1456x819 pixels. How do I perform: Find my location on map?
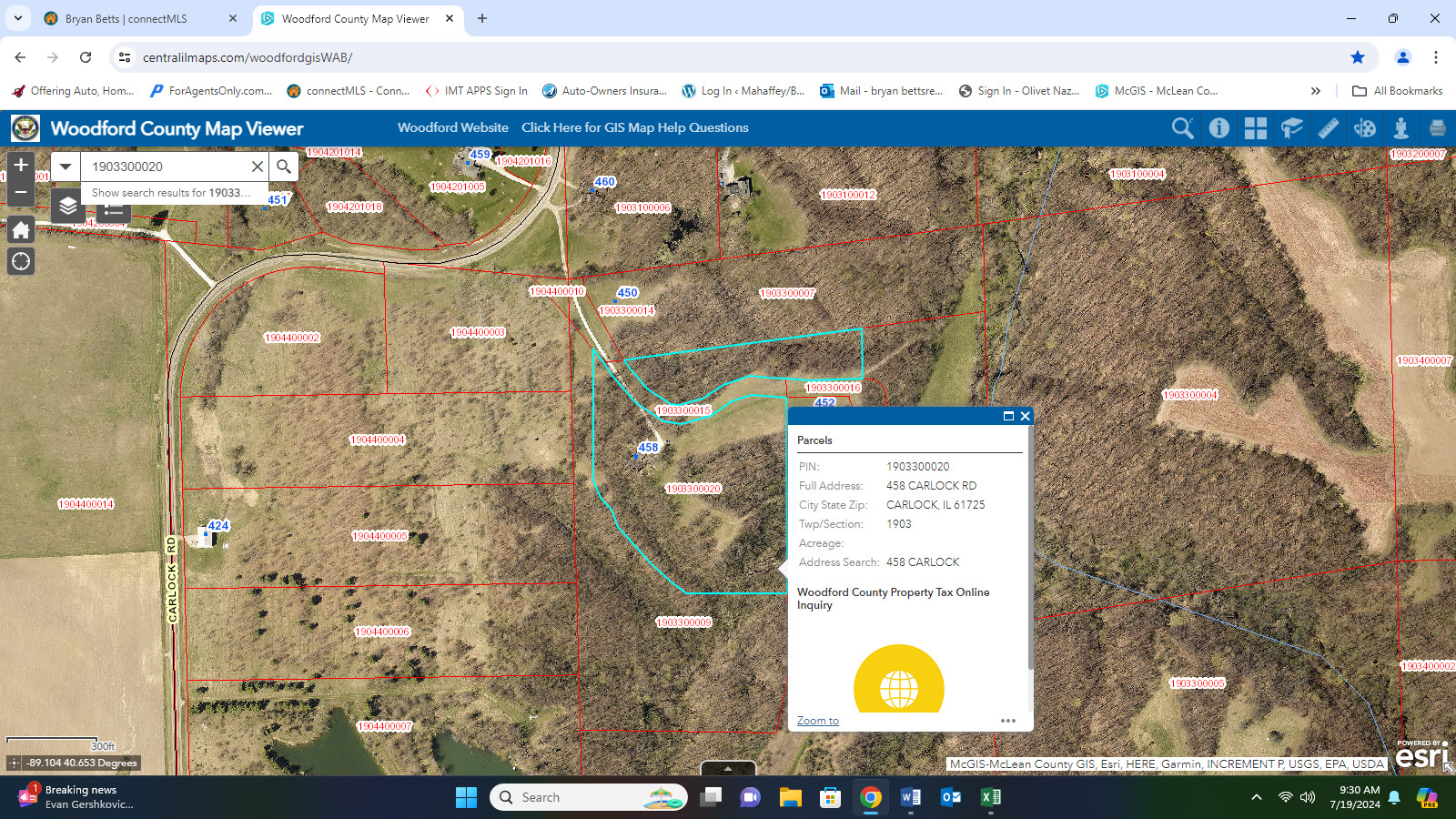point(21,262)
